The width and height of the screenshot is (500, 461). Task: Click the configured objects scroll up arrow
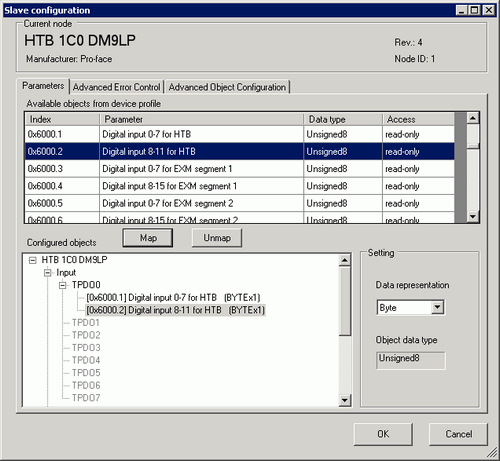pyautogui.click(x=345, y=260)
